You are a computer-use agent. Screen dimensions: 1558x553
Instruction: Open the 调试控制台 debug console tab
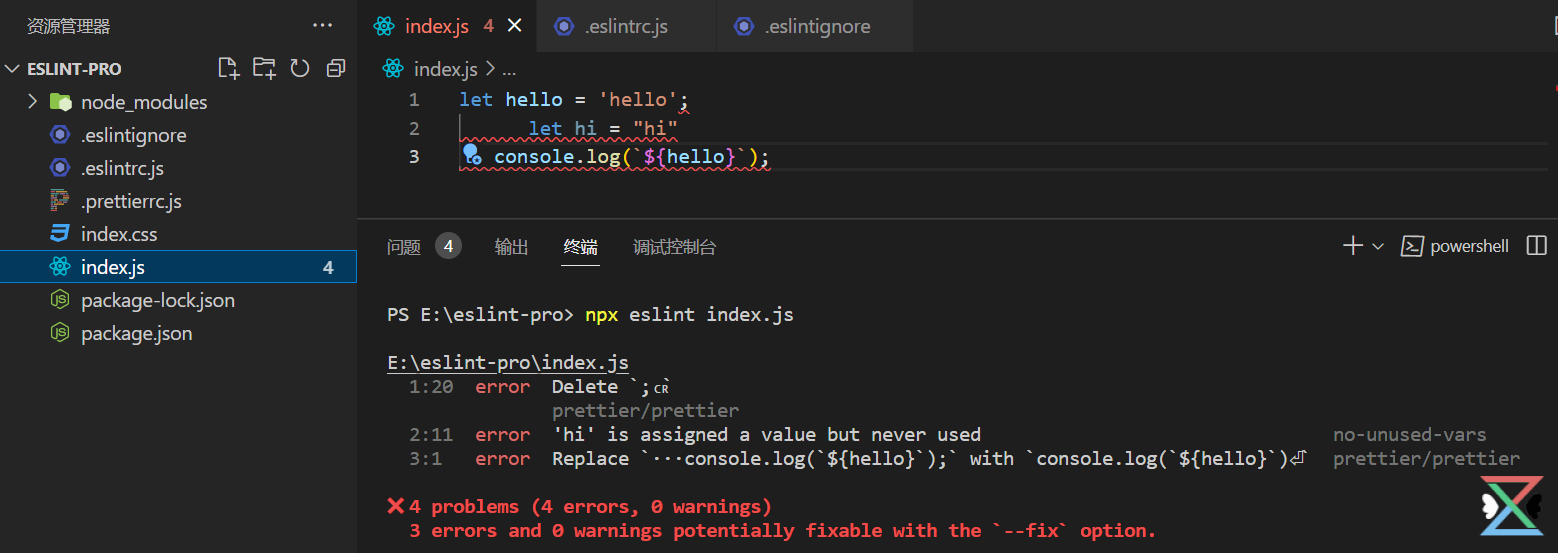(674, 247)
